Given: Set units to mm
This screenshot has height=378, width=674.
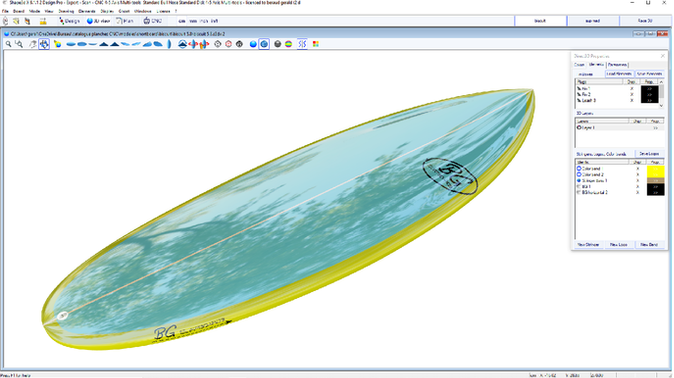Looking at the screenshot, I should 193,21.
